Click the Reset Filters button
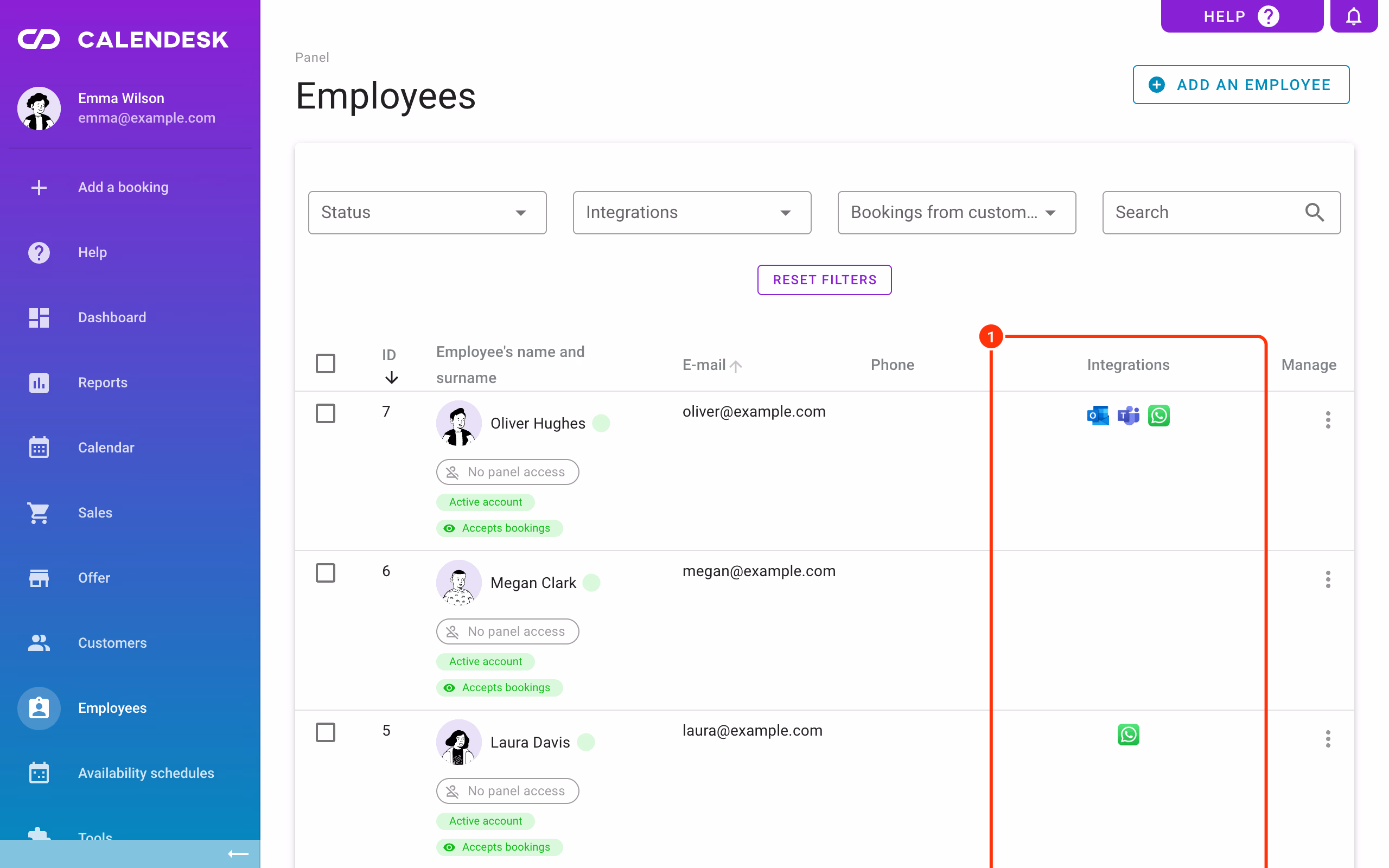The width and height of the screenshot is (1389, 868). 824,279
